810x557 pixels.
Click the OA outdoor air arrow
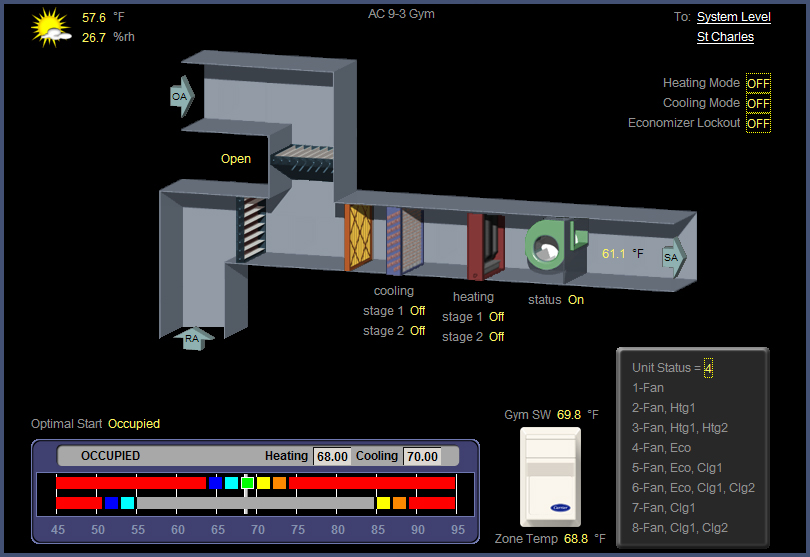tap(181, 96)
